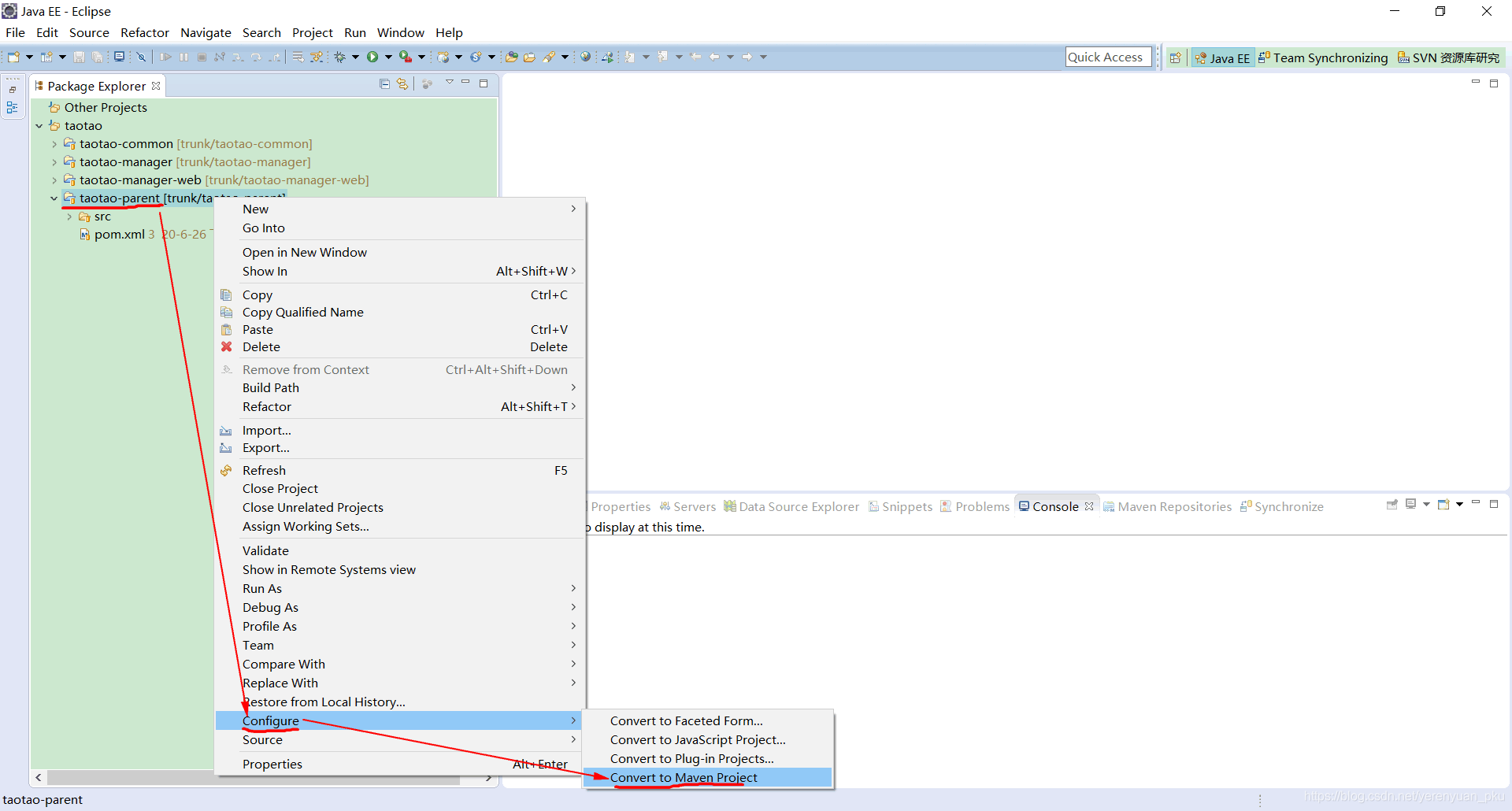This screenshot has width=1512, height=811.
Task: Switch to SVN 资源库研究 perspective
Action: point(1448,57)
